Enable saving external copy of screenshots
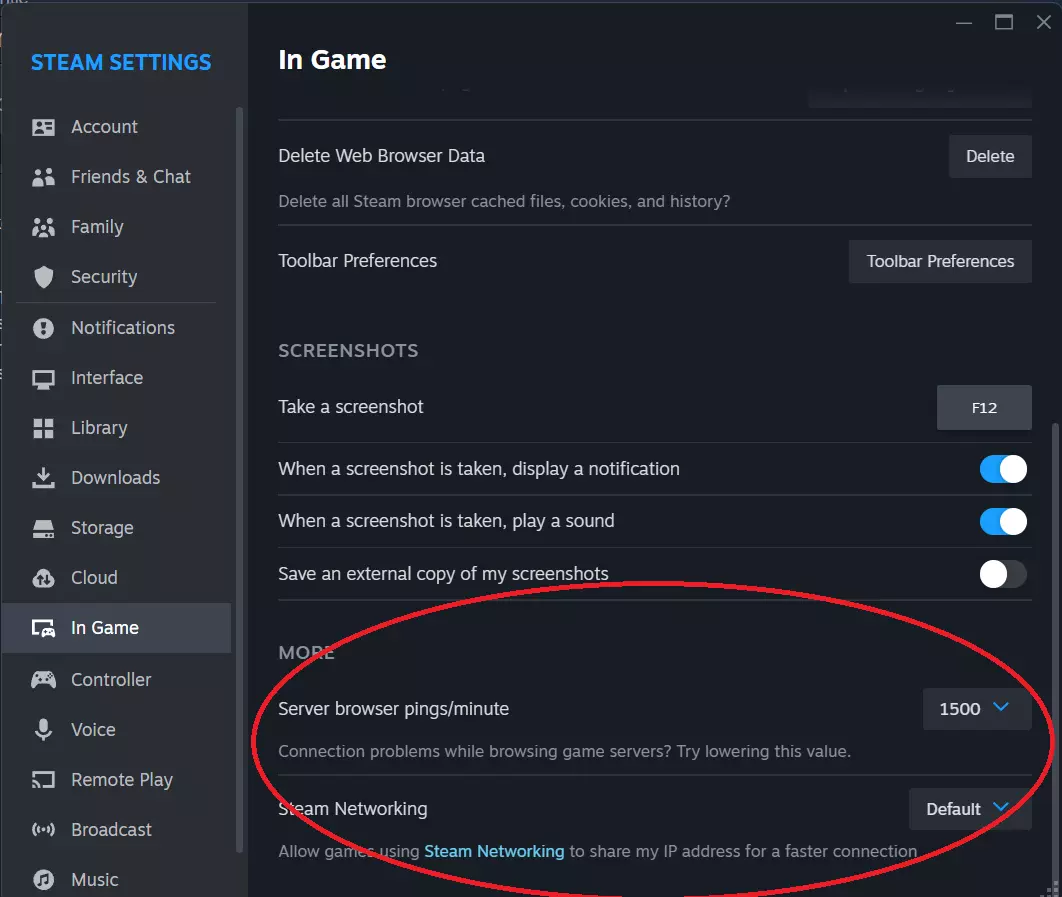1062x897 pixels. (1003, 574)
